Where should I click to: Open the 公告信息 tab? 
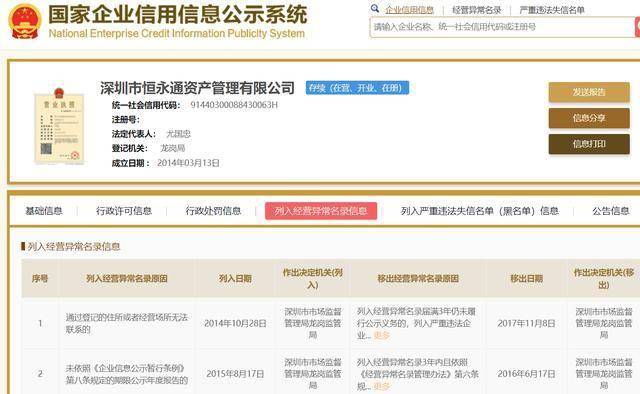[611, 211]
